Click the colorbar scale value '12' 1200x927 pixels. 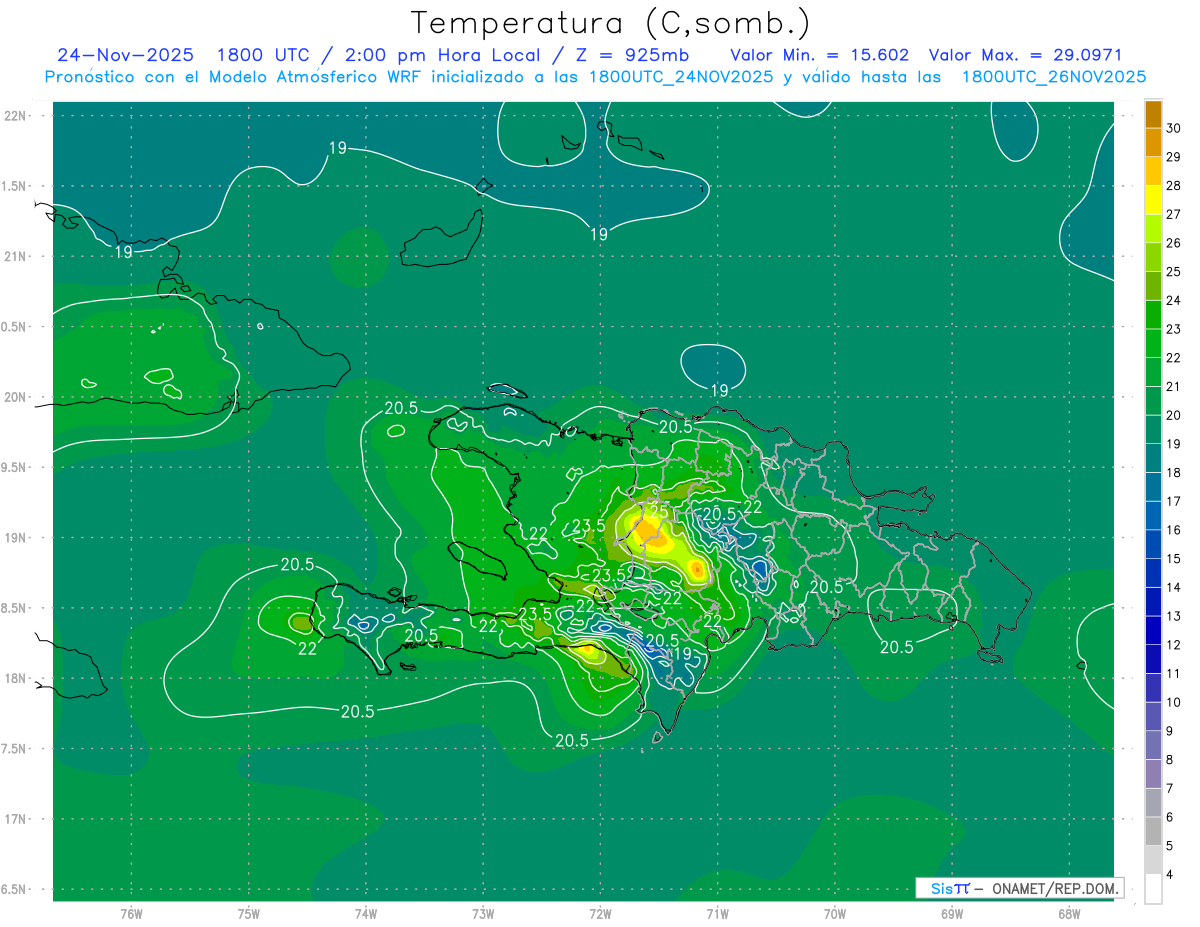1173,645
